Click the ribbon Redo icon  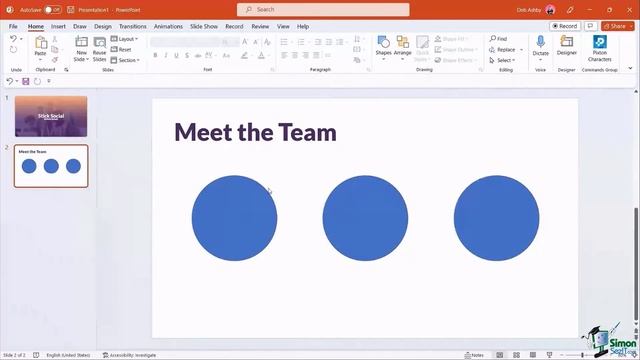(13, 50)
